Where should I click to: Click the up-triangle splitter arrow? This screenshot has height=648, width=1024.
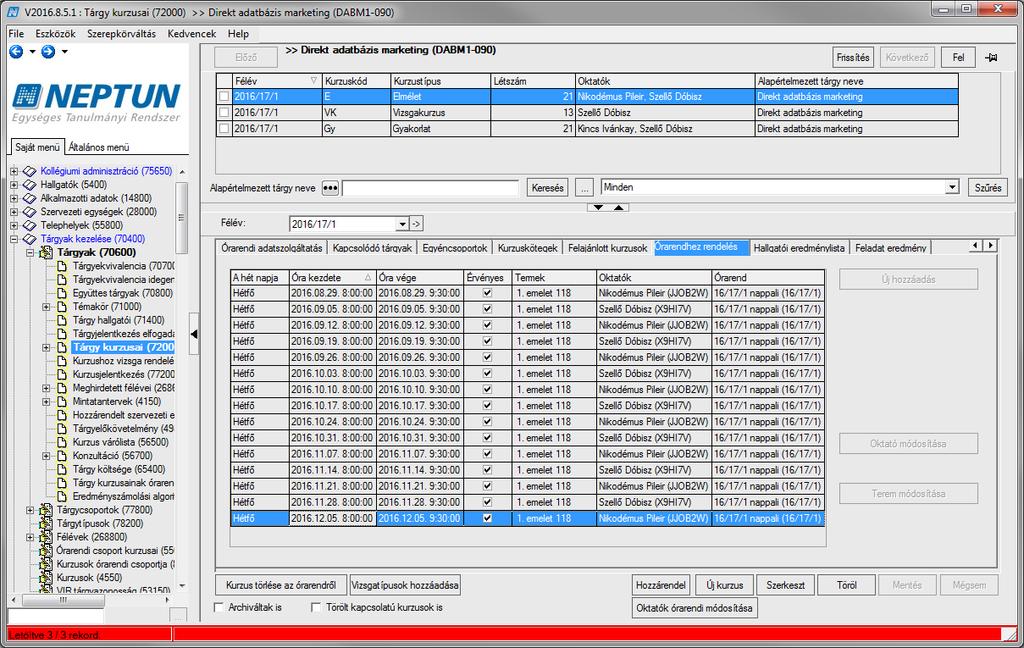pyautogui.click(x=618, y=207)
